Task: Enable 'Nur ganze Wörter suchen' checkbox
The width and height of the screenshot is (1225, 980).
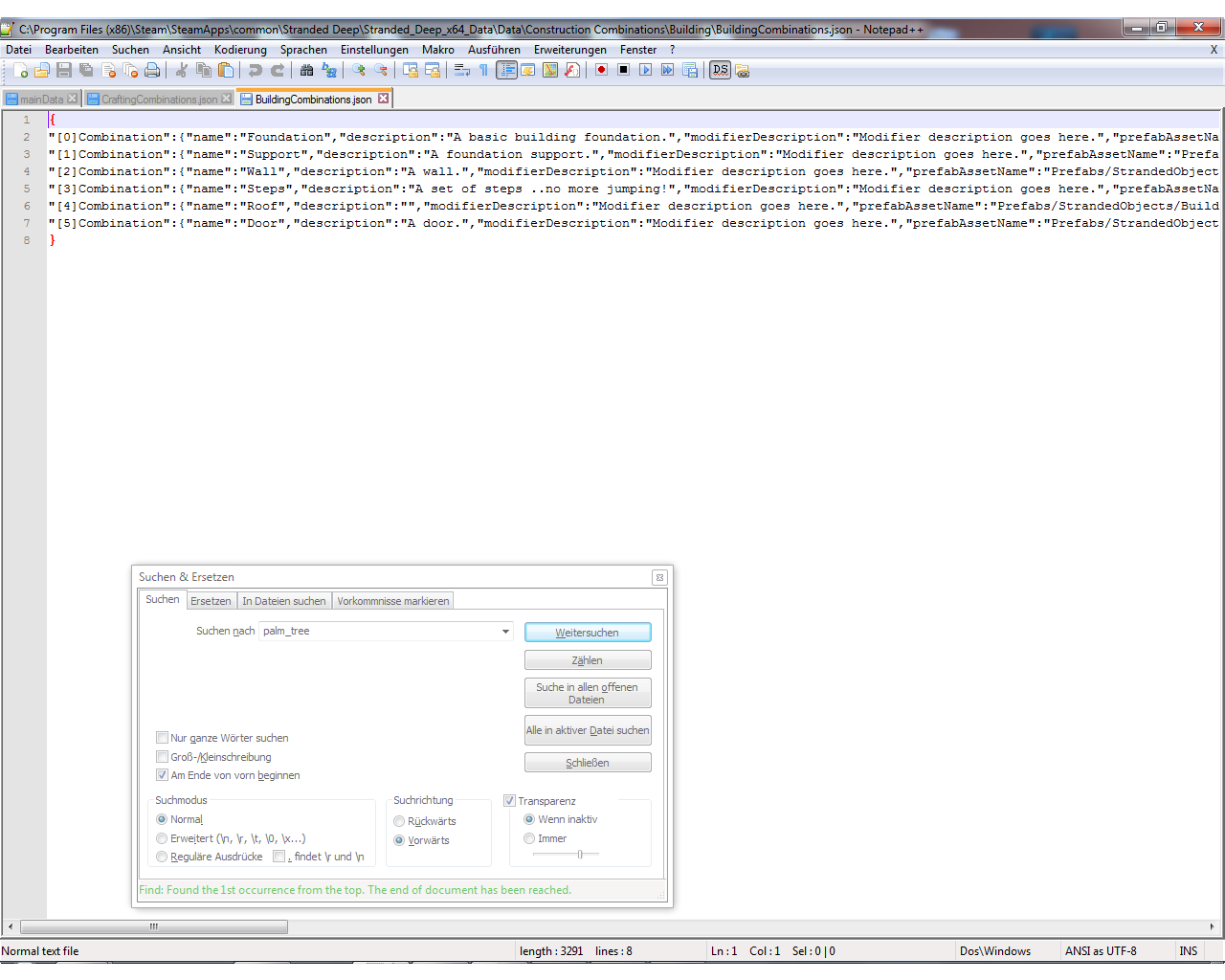Action: pyautogui.click(x=162, y=738)
